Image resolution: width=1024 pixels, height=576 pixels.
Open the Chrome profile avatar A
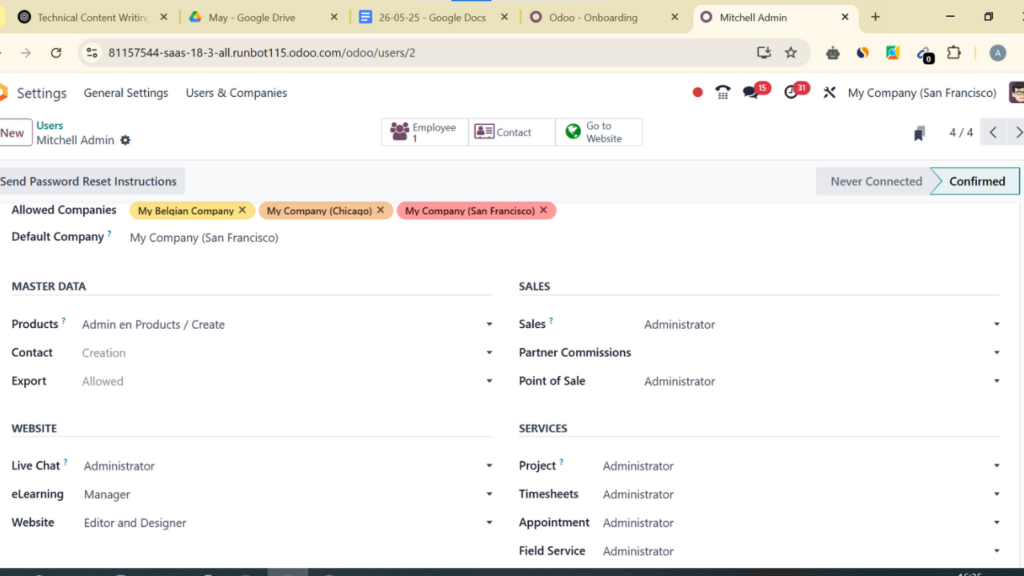click(997, 53)
